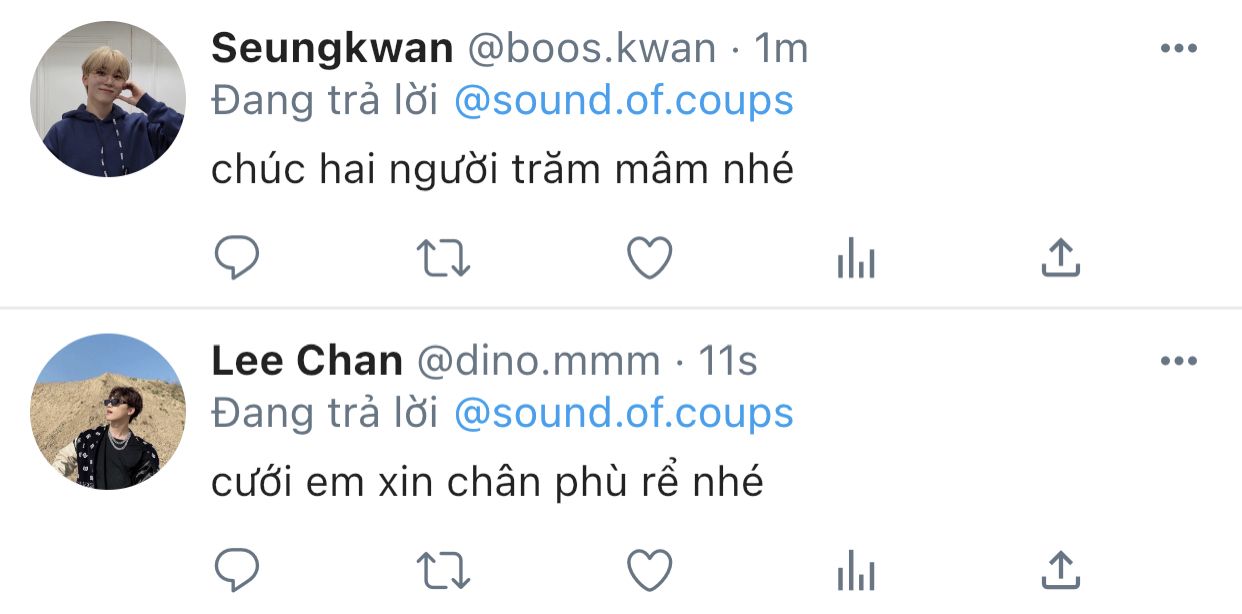
Task: Open @sound.of.coups mention in Lee Chan's reply
Action: pyautogui.click(x=624, y=413)
